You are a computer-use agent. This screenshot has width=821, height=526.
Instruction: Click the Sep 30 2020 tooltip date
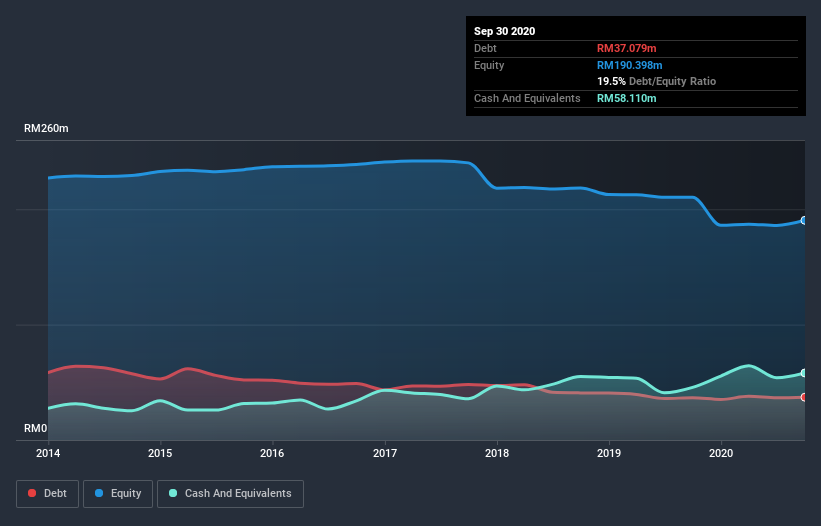[504, 31]
